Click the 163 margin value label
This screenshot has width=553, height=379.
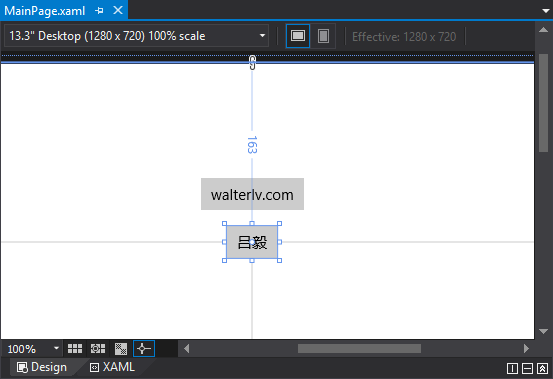[252, 145]
